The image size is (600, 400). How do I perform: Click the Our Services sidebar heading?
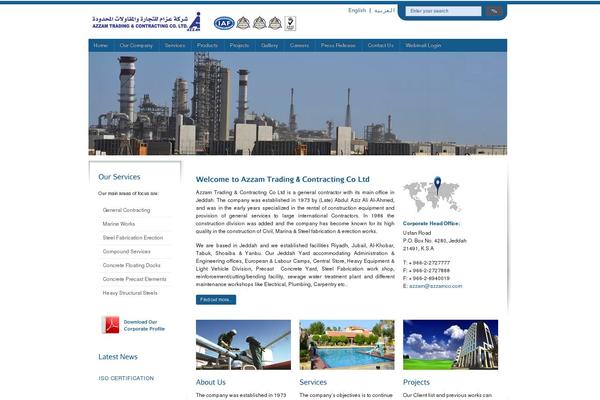[x=119, y=177]
